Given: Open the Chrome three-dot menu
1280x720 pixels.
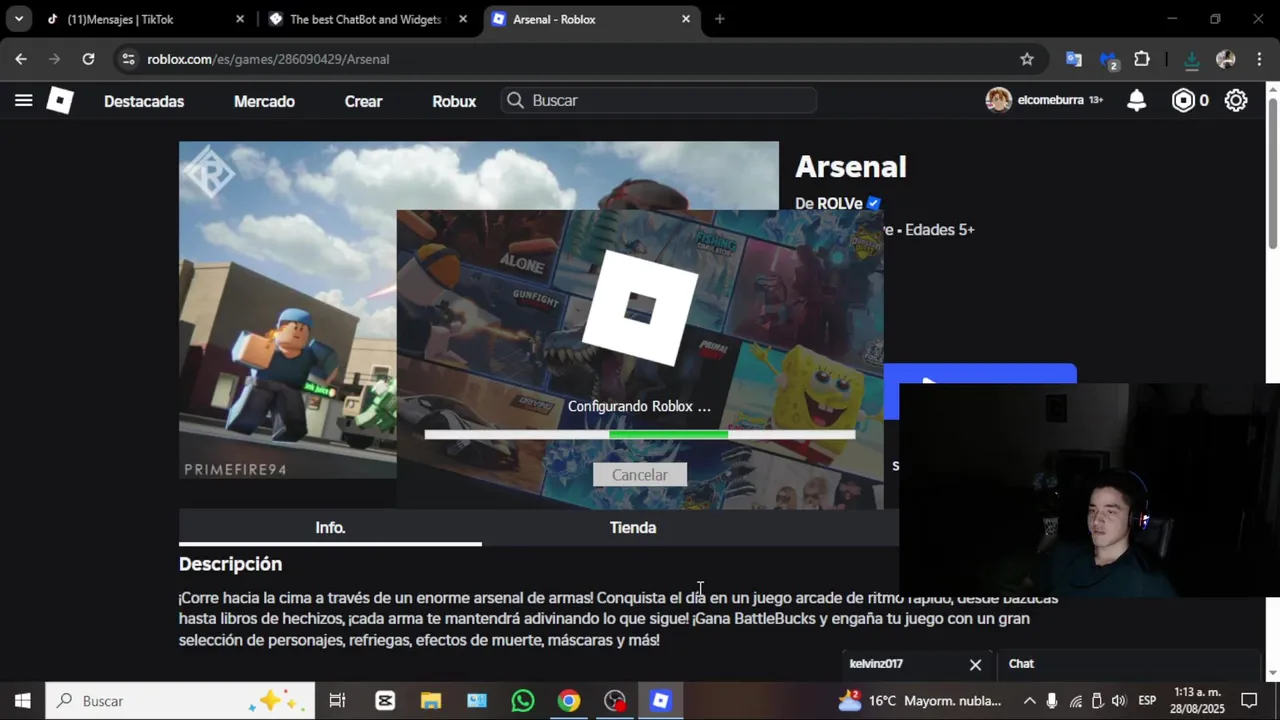Looking at the screenshot, I should 1259,59.
